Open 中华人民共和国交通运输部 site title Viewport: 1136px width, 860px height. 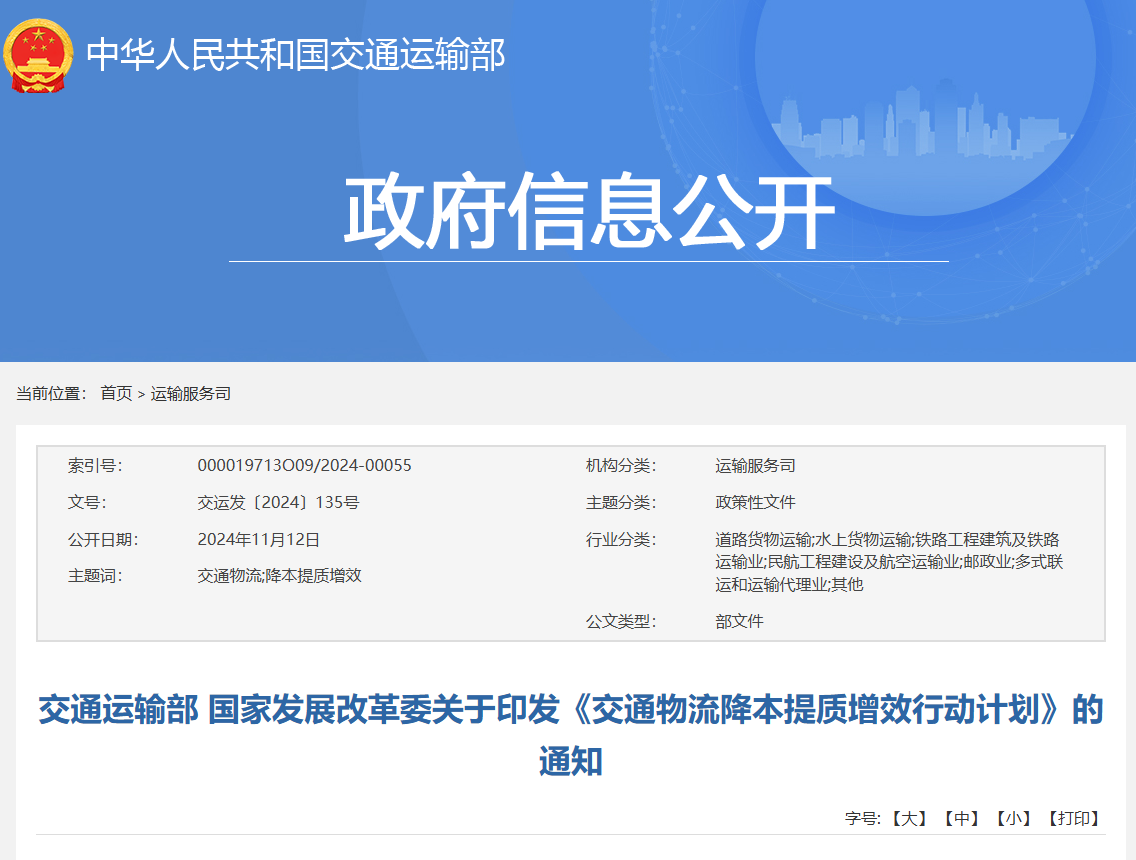(x=296, y=55)
